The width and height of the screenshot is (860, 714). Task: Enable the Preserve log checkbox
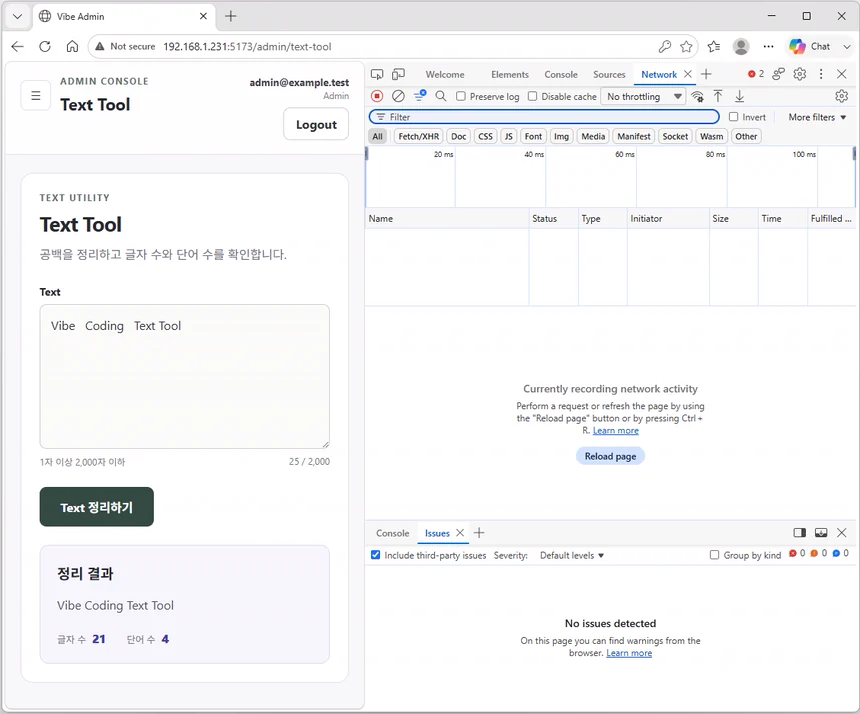coord(461,97)
